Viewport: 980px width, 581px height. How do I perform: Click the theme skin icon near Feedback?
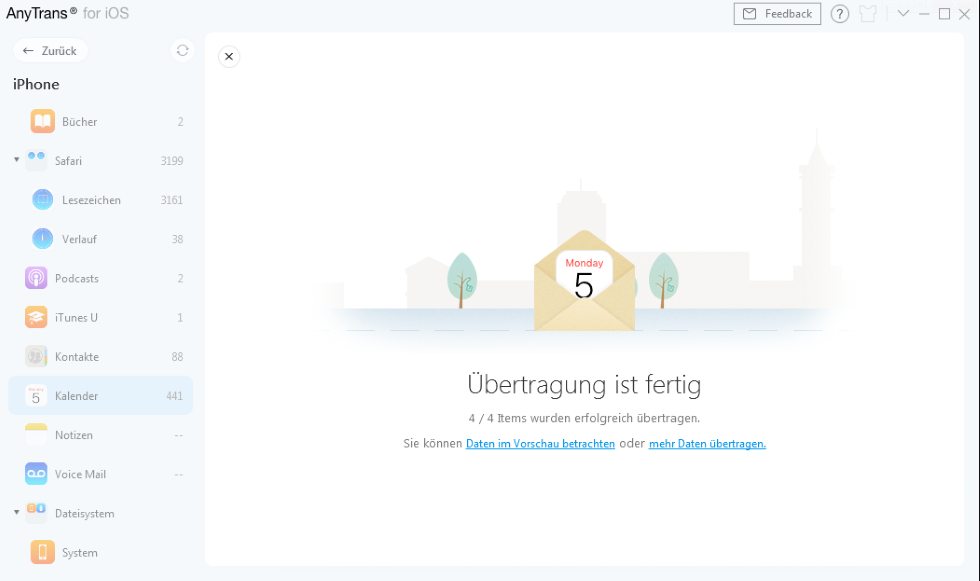click(x=867, y=14)
